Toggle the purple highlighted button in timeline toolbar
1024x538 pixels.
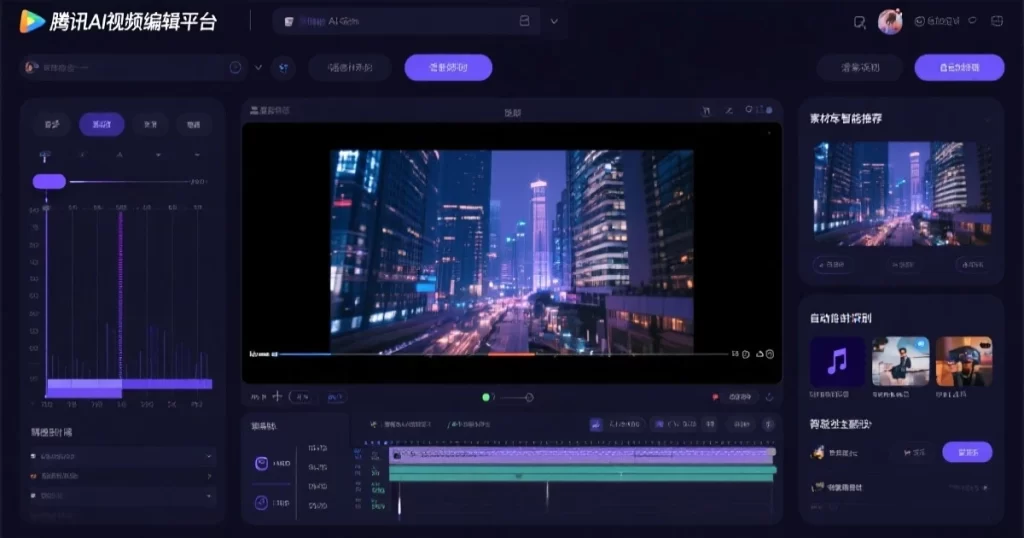pos(596,424)
